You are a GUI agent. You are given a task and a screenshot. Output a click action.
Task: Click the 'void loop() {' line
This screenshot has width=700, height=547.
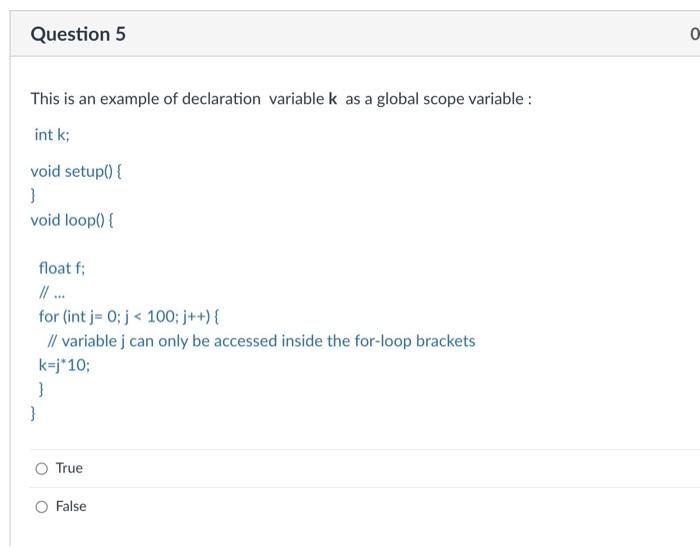(x=72, y=220)
